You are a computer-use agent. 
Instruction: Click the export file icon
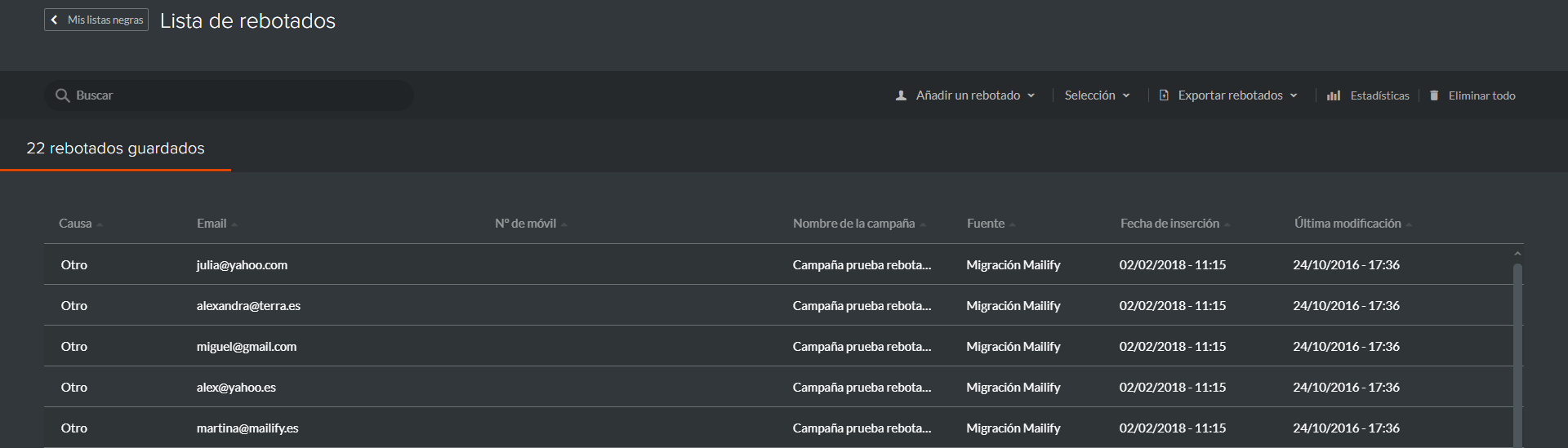point(1164,95)
